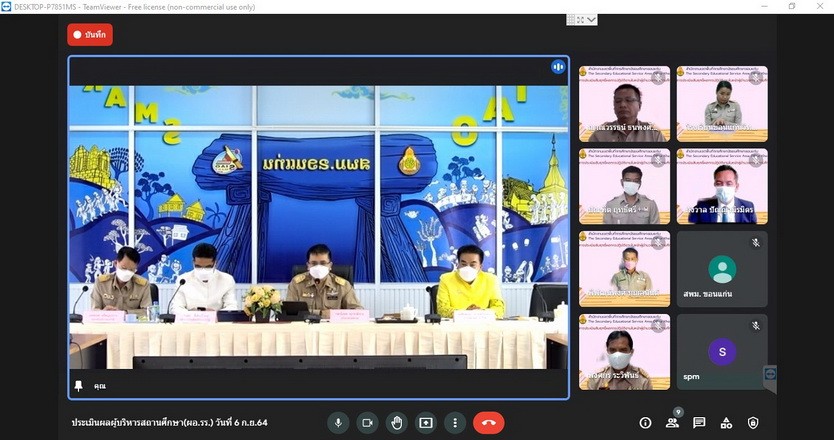Select the spm participant tile
834x440 pixels.
pos(721,352)
